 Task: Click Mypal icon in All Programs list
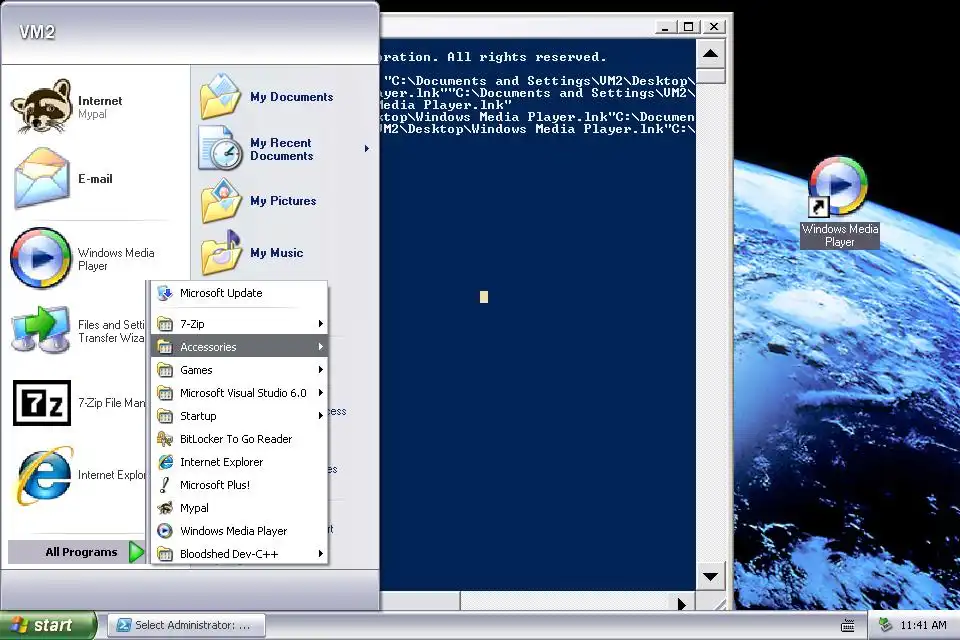coord(165,508)
